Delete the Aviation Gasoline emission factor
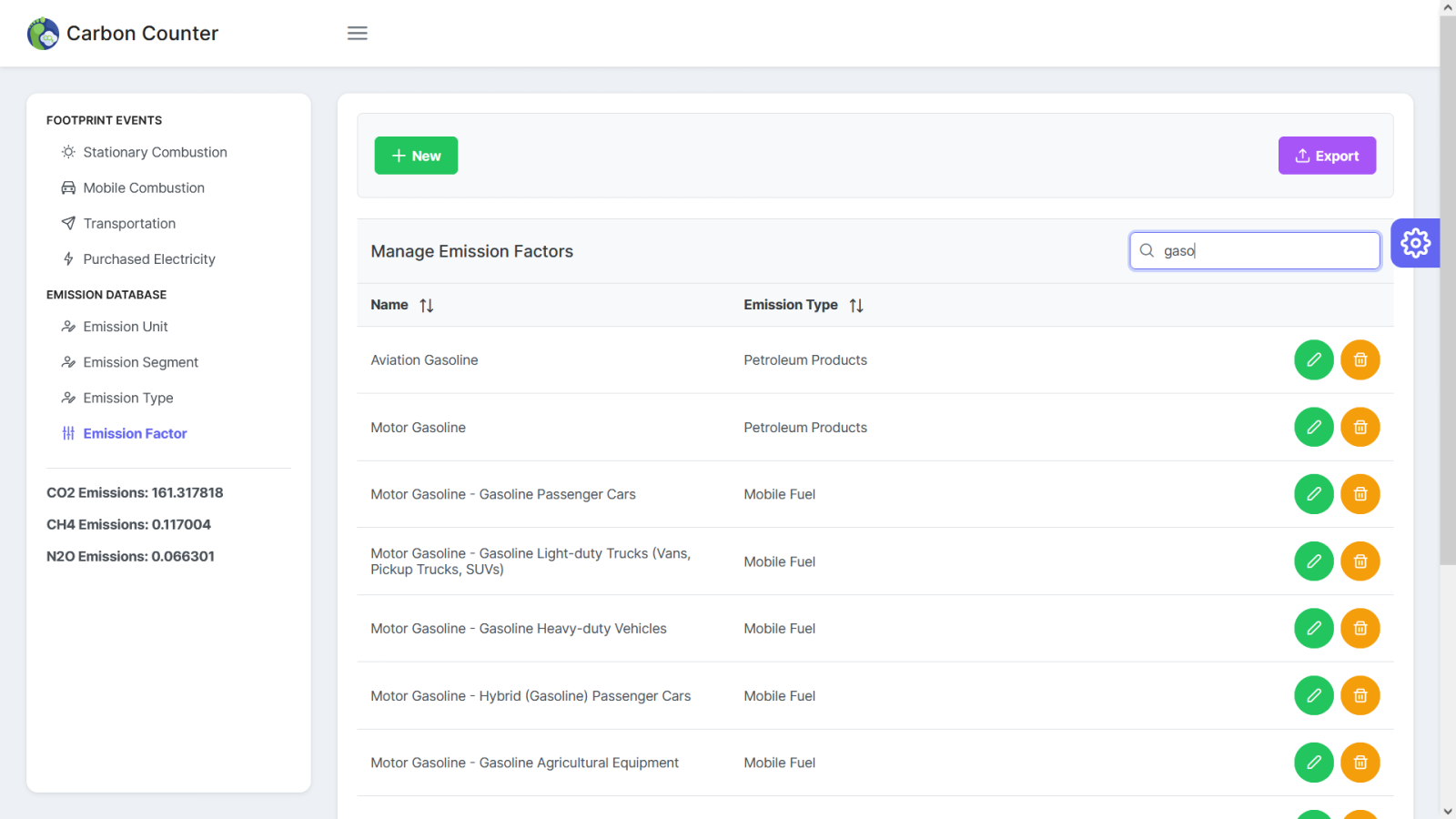This screenshot has height=819, width=1456. [x=1360, y=360]
